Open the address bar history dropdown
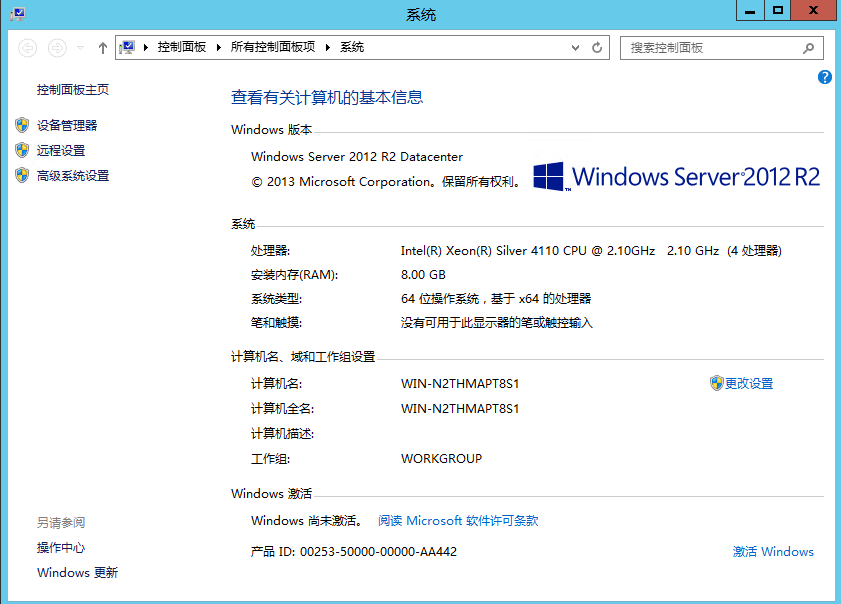This screenshot has width=841, height=604. click(576, 48)
